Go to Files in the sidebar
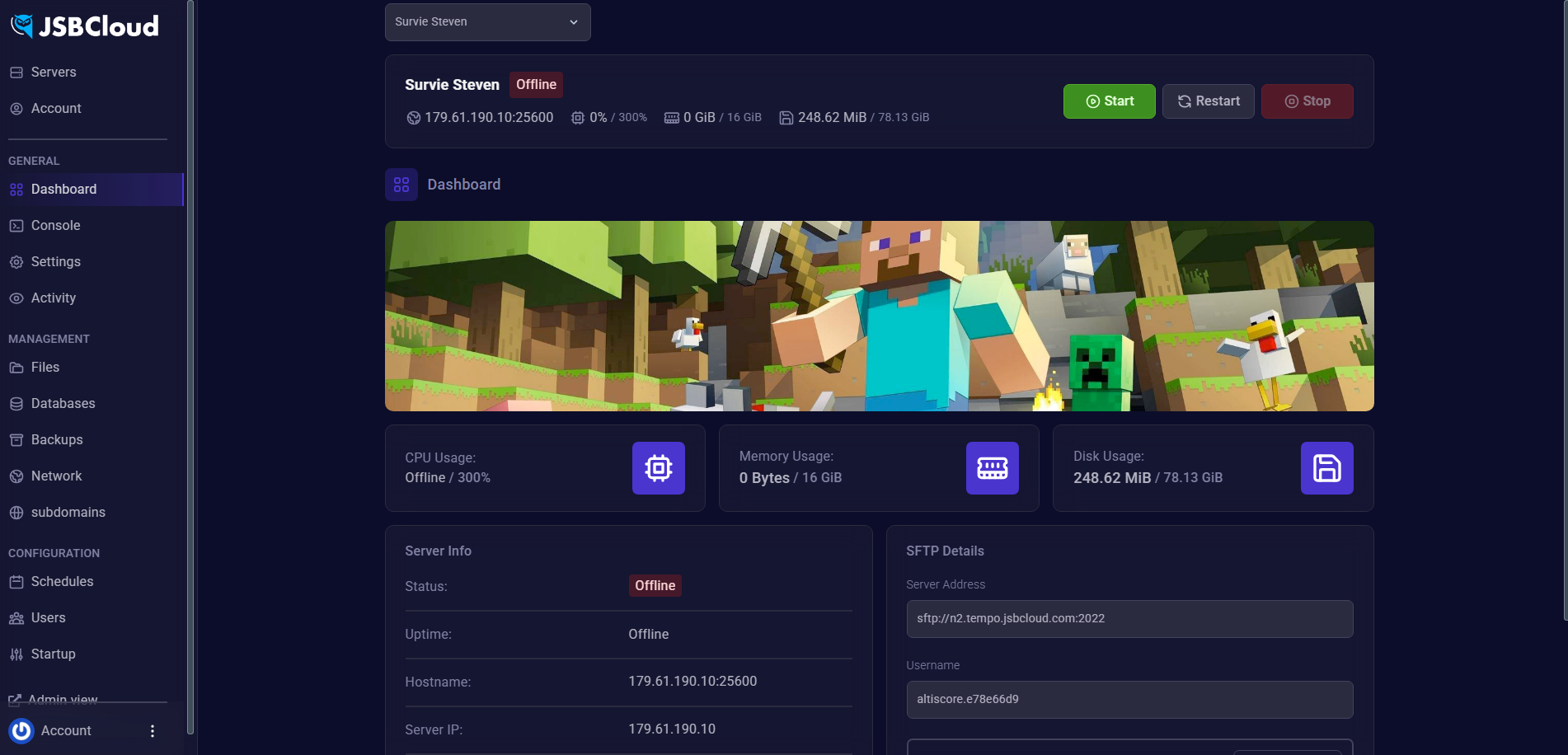This screenshot has width=1568, height=755. point(45,367)
